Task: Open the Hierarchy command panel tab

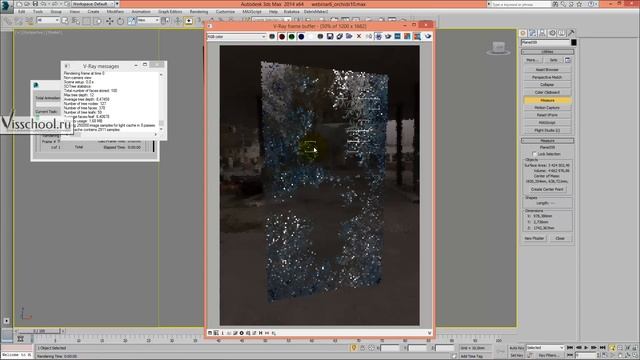Action: tap(542, 33)
